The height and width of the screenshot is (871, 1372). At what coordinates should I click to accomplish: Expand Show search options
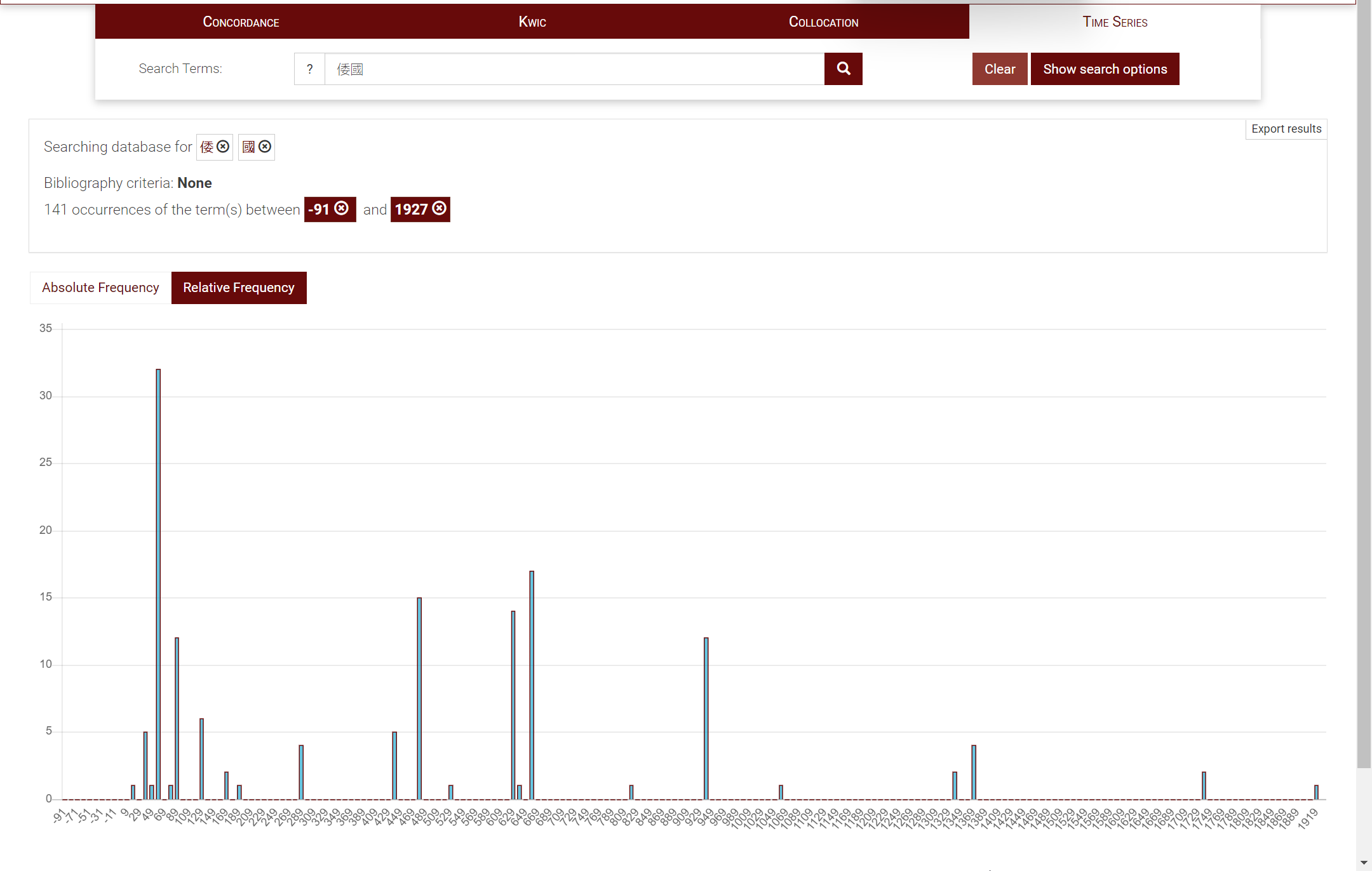click(1105, 69)
